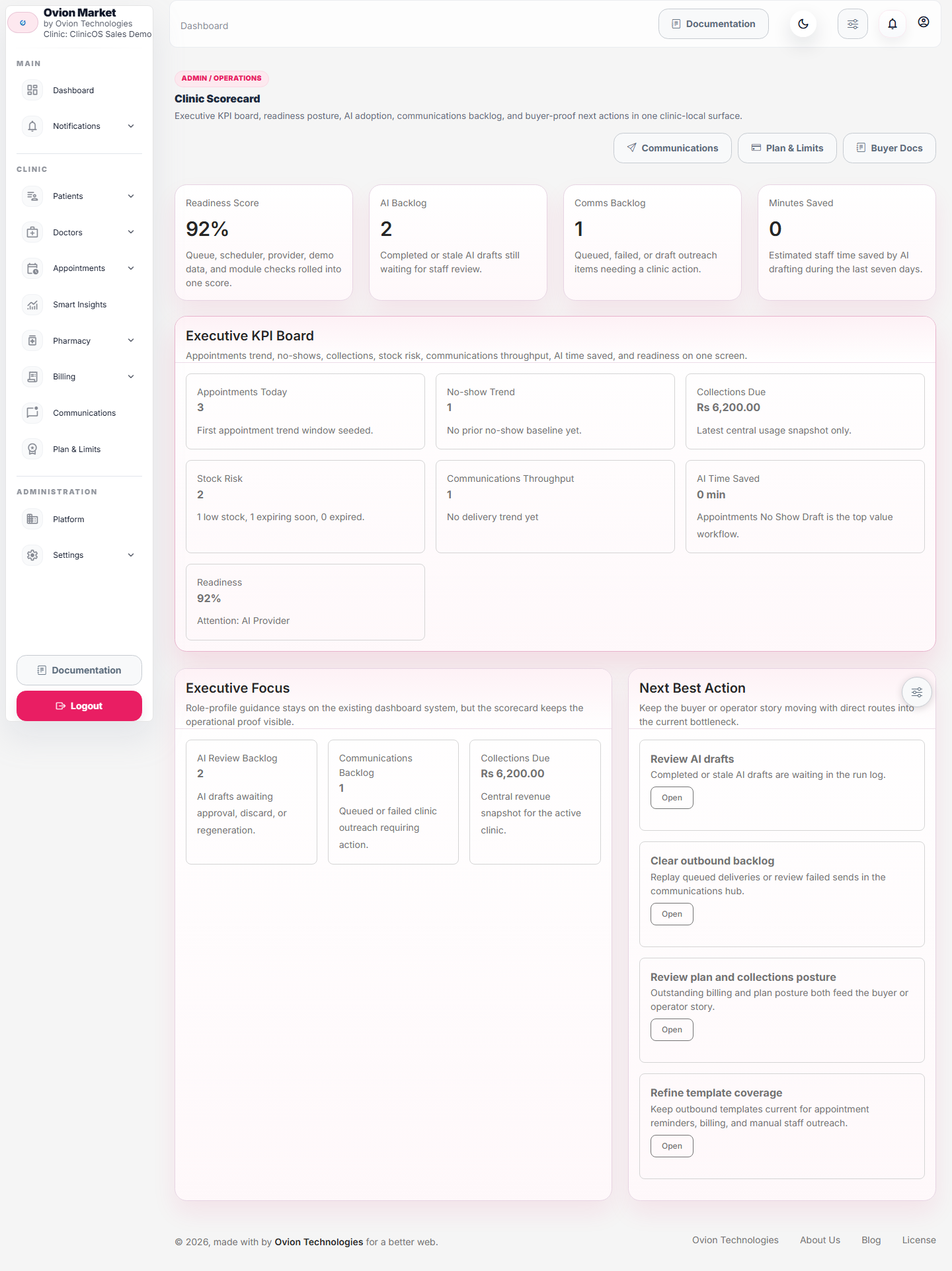Click the ADMIN / OPERATIONS badge
The width and height of the screenshot is (952, 1271).
(x=221, y=78)
